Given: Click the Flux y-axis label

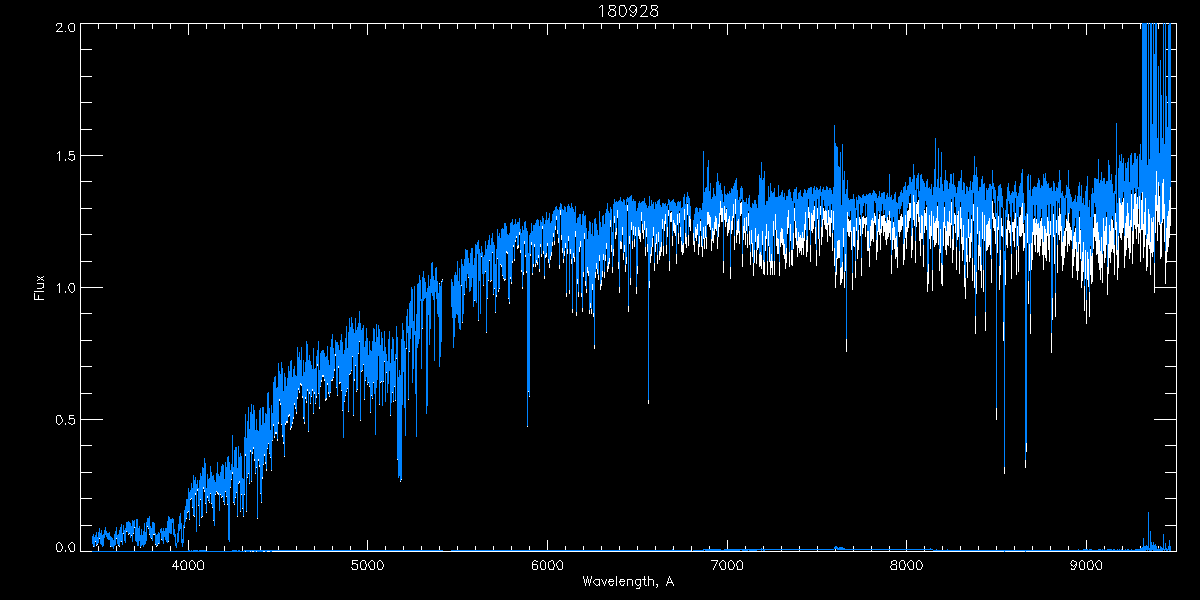Looking at the screenshot, I should point(41,288).
